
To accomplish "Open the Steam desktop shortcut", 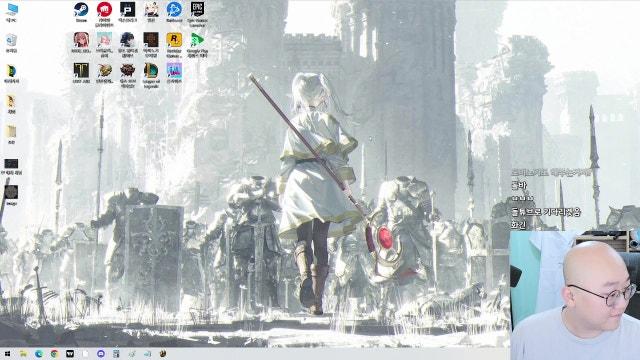I will click(81, 11).
